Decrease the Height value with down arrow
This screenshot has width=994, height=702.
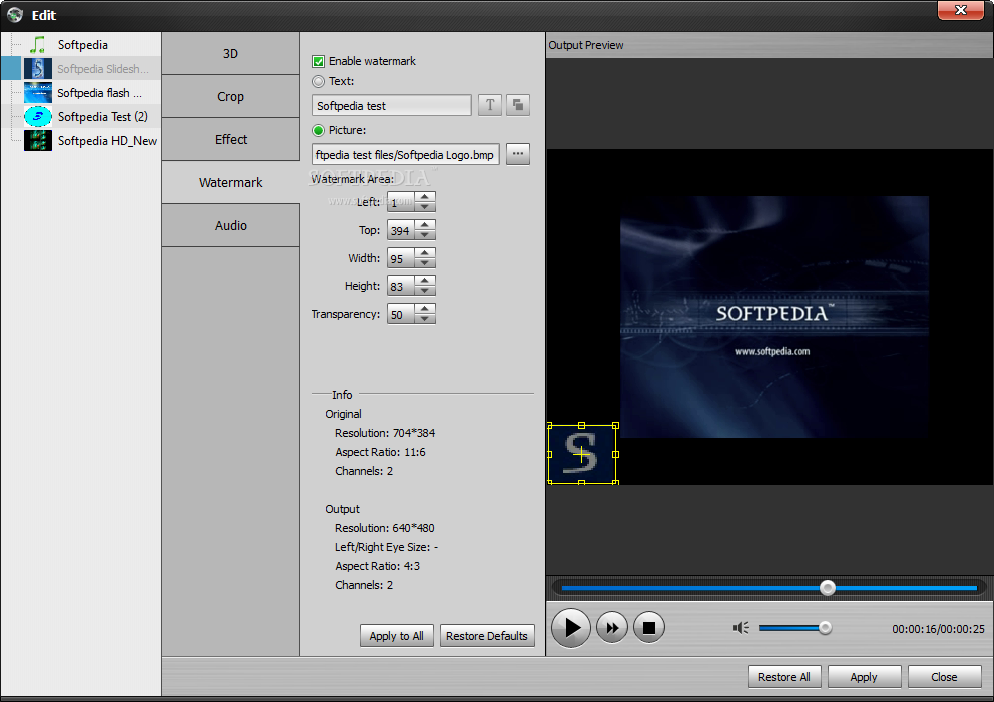425,290
